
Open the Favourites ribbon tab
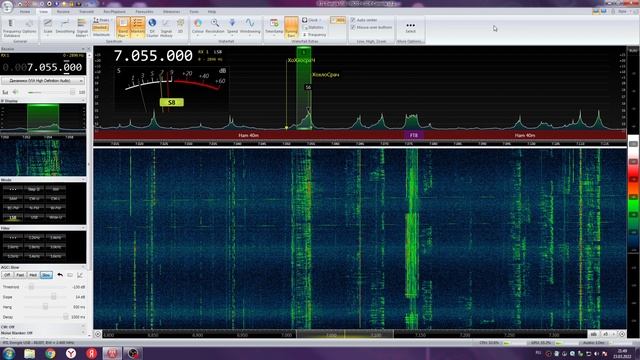pyautogui.click(x=144, y=12)
